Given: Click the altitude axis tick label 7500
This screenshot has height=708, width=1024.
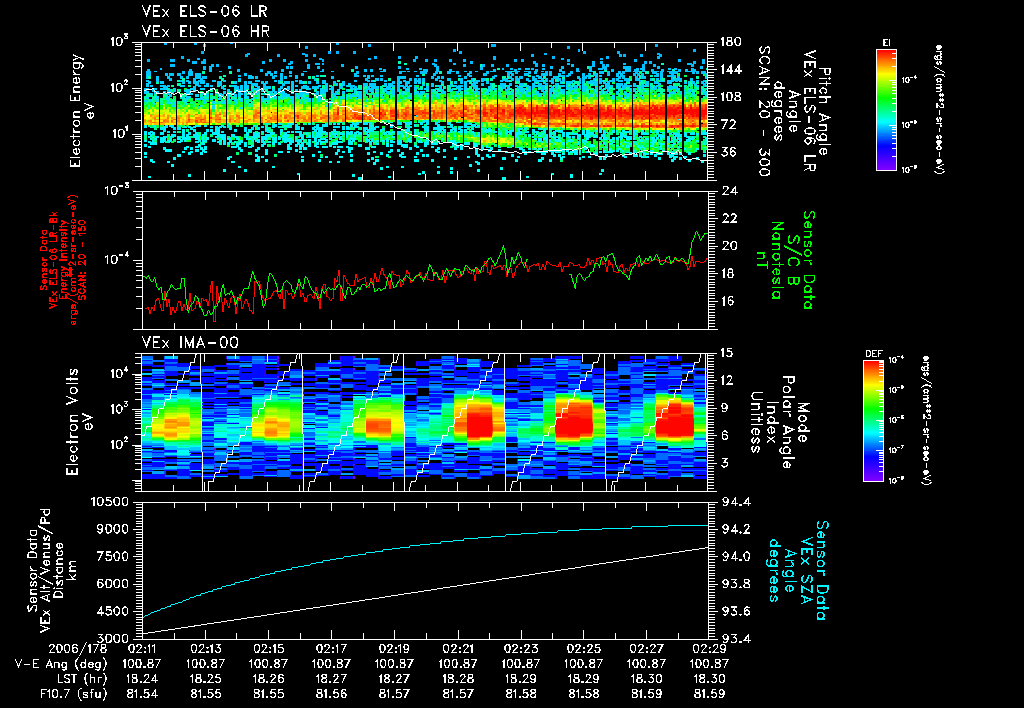Looking at the screenshot, I should point(112,556).
